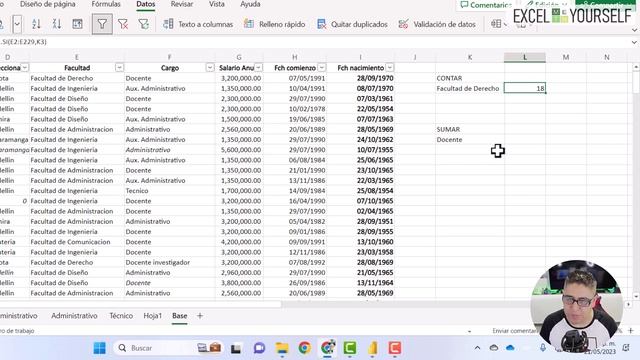The width and height of the screenshot is (640, 360).
Task: Expand the ribbon options chevron
Action: point(634,30)
